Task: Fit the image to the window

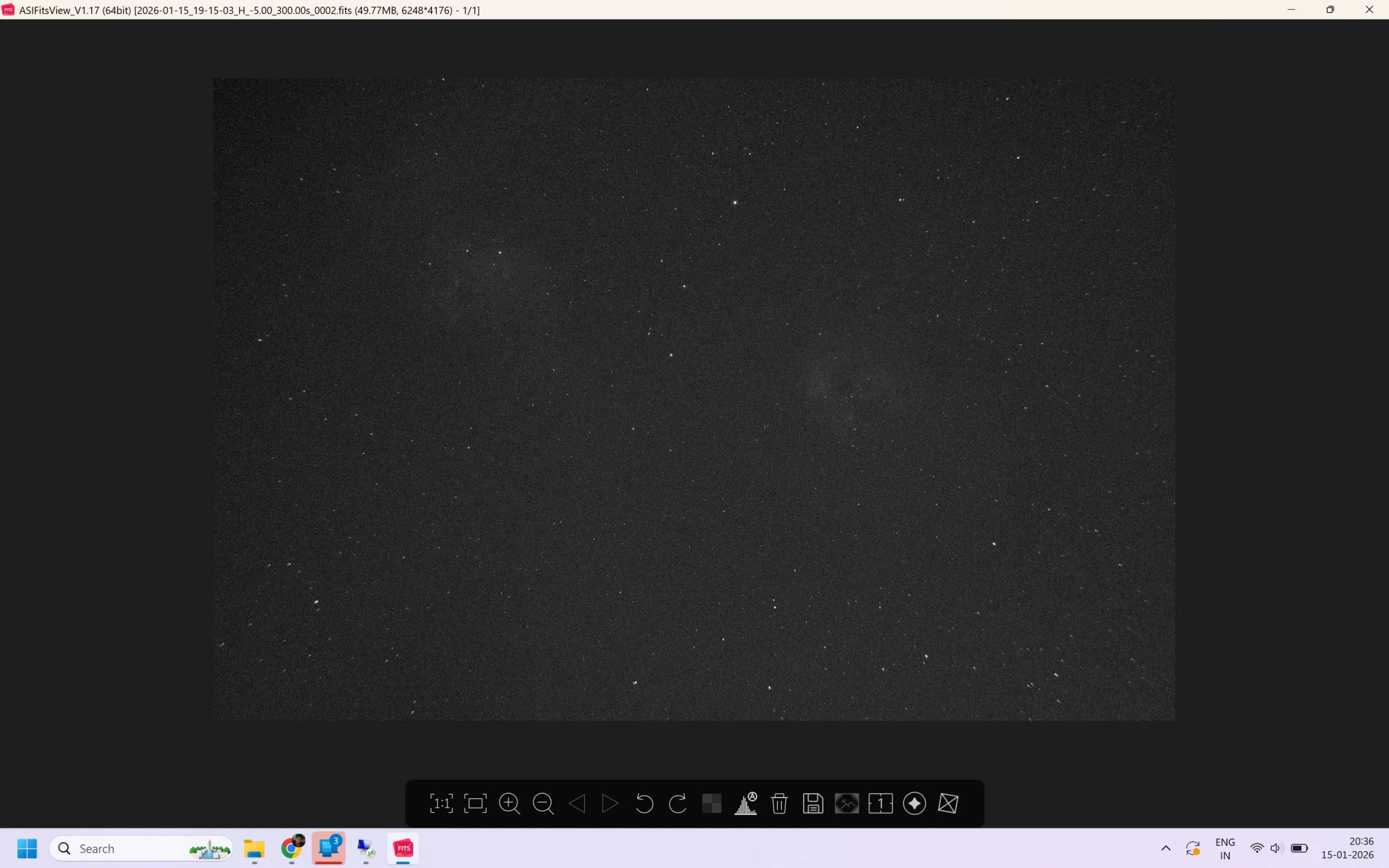Action: tap(475, 803)
